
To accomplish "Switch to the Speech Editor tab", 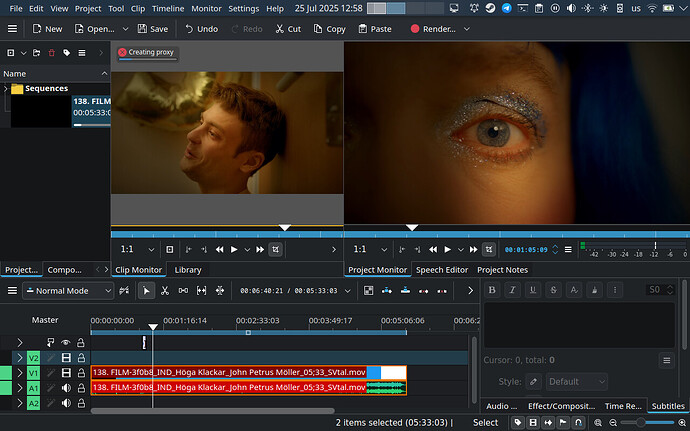I will click(441, 270).
